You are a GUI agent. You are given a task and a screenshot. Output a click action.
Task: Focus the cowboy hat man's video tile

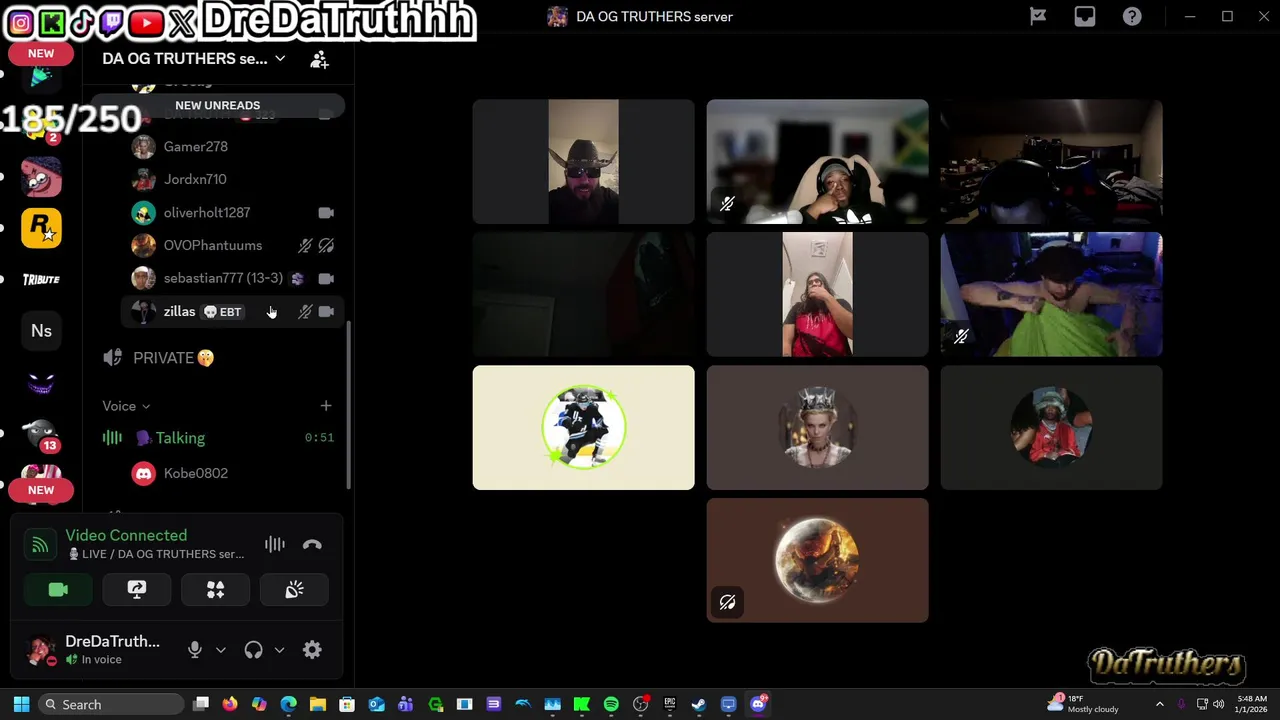(x=583, y=161)
